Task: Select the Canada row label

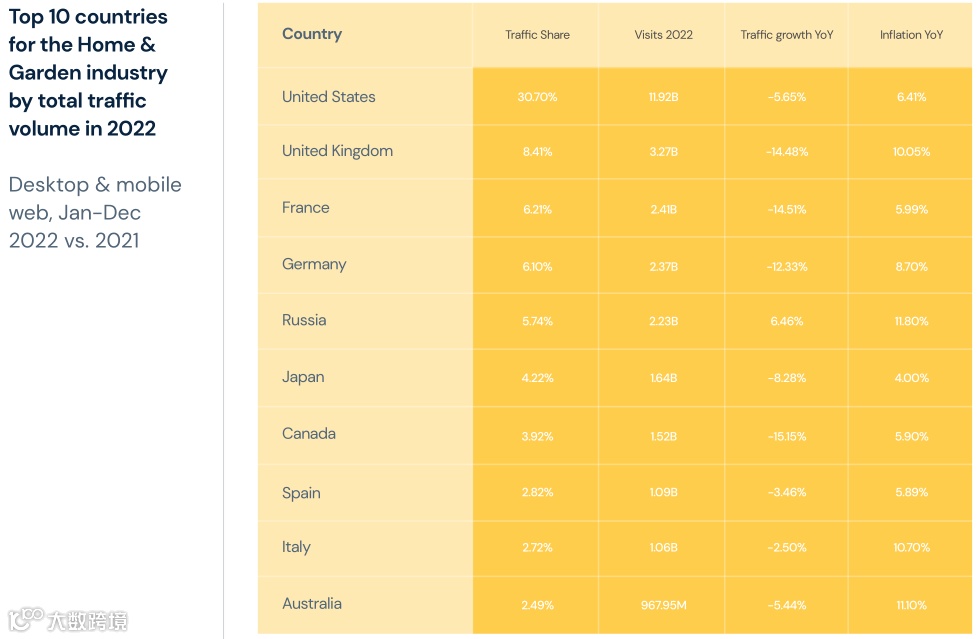Action: point(309,434)
